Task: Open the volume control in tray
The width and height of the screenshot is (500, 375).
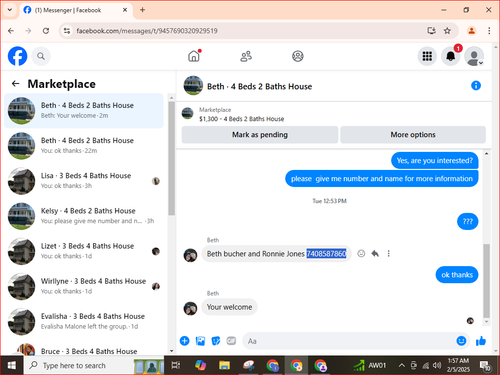Action: (x=437, y=365)
